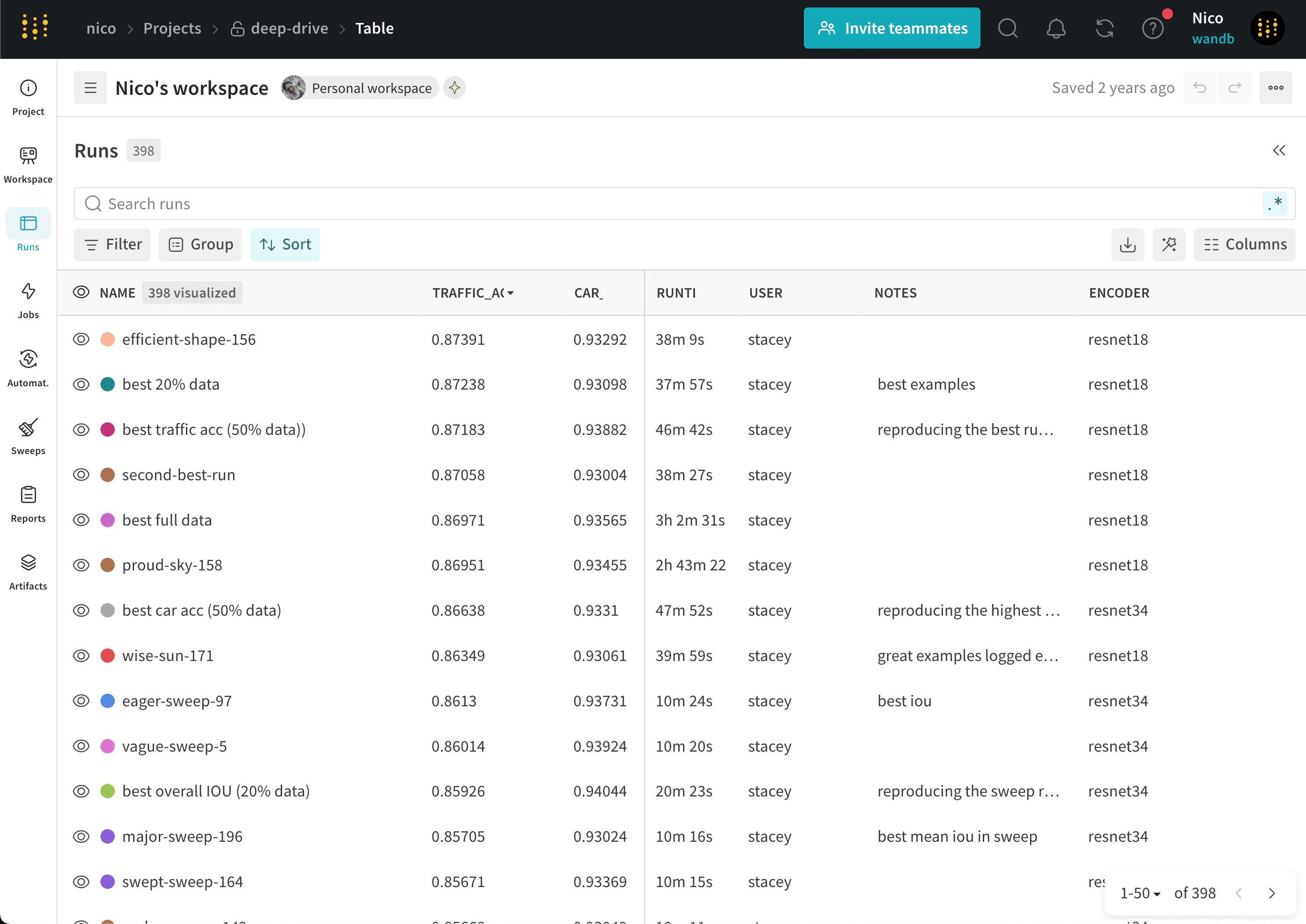The width and height of the screenshot is (1306, 924).
Task: Click the Projects breadcrumb item
Action: [172, 28]
